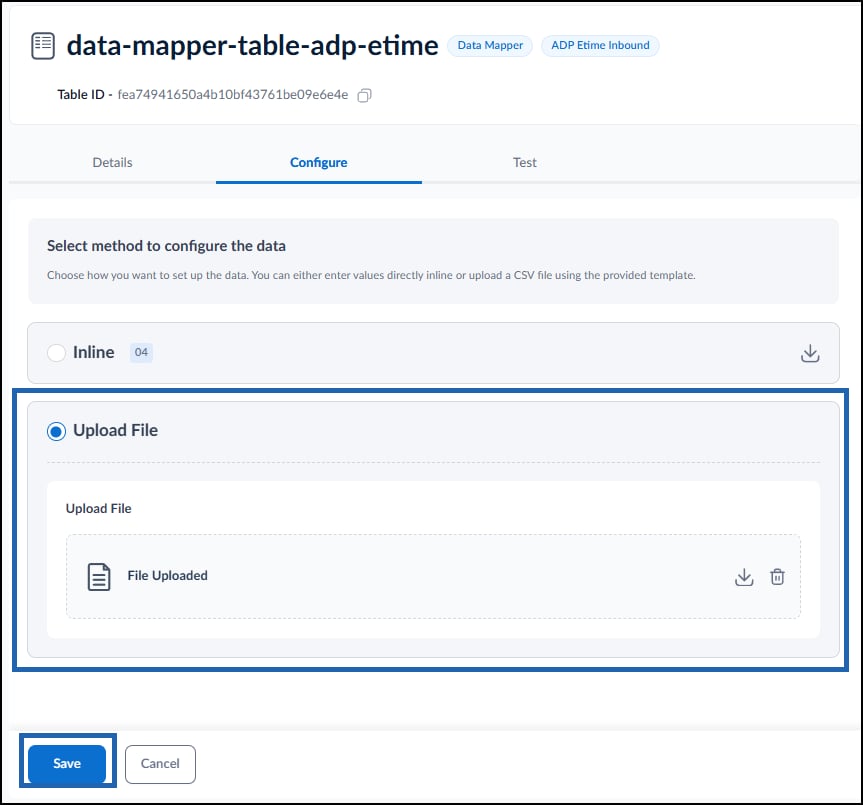Select the Upload File radio option
Image resolution: width=863 pixels, height=805 pixels.
tap(56, 431)
